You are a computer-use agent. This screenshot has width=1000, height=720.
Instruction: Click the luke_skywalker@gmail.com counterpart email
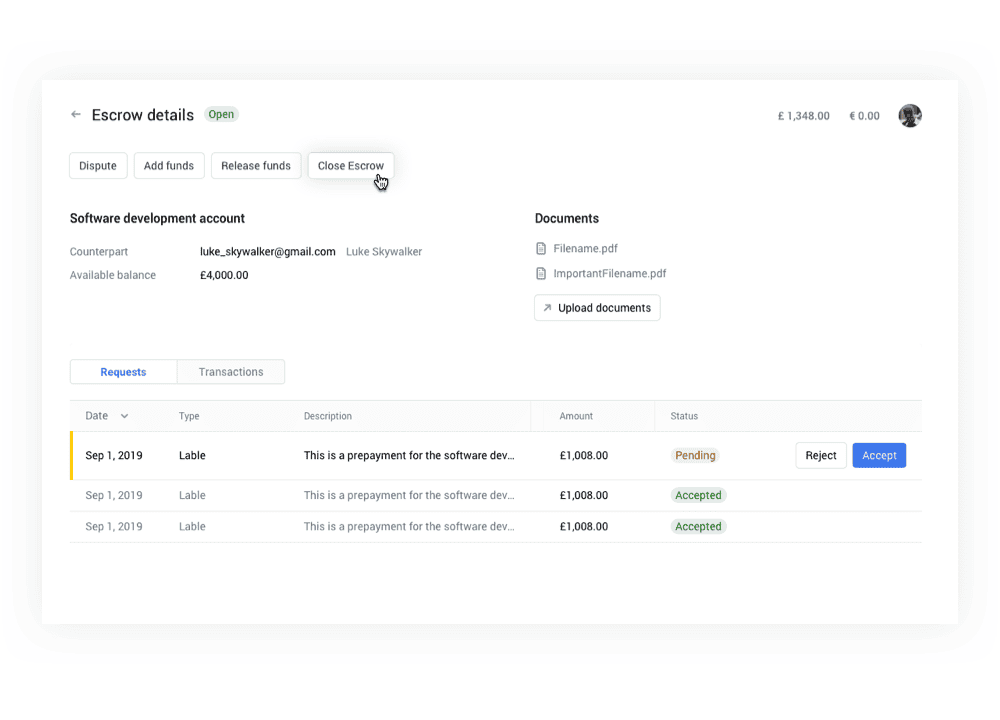(268, 251)
